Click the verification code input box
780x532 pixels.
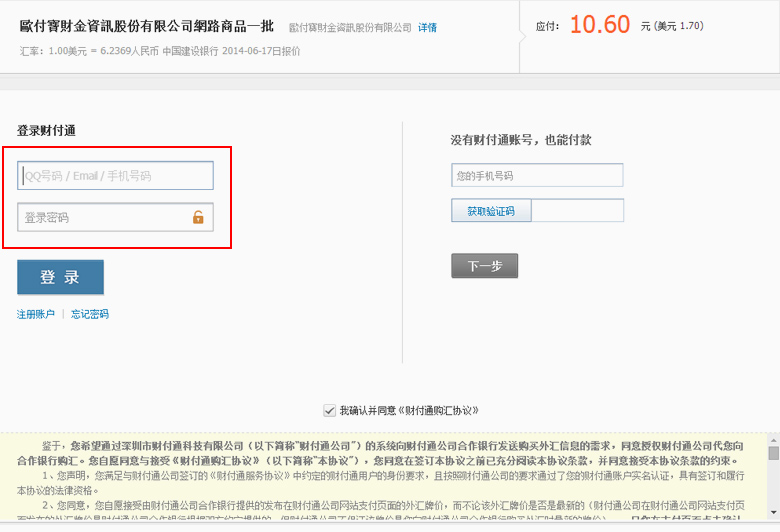coord(577,211)
